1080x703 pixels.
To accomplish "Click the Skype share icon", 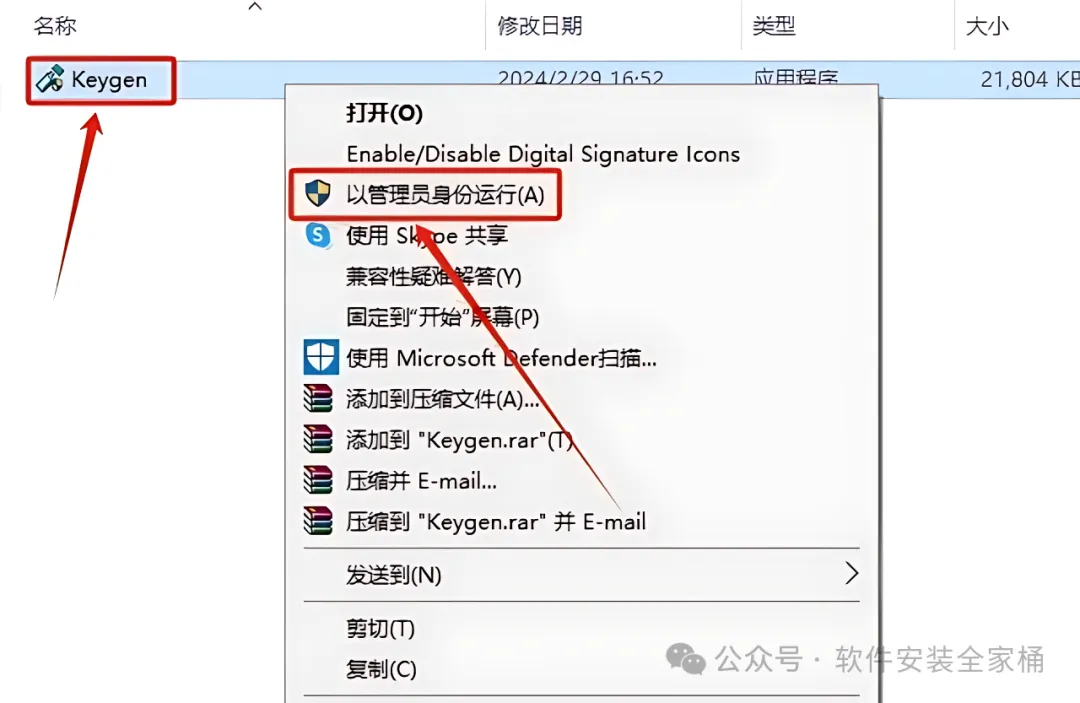I will click(x=318, y=235).
